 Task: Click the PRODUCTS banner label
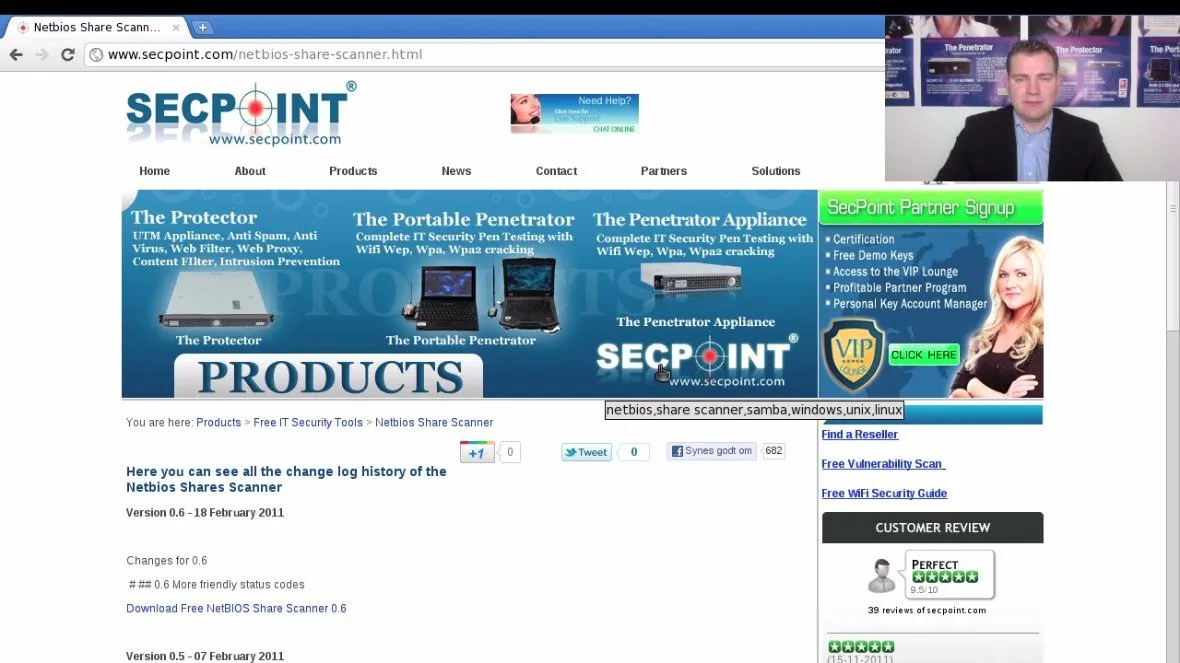tap(330, 376)
